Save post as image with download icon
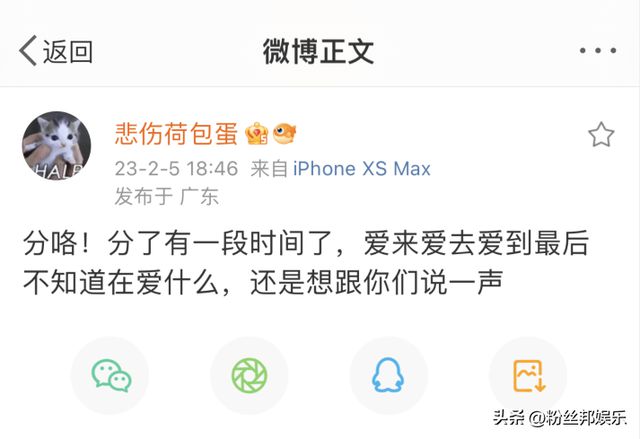Image resolution: width=640 pixels, height=439 pixels. pos(528,375)
